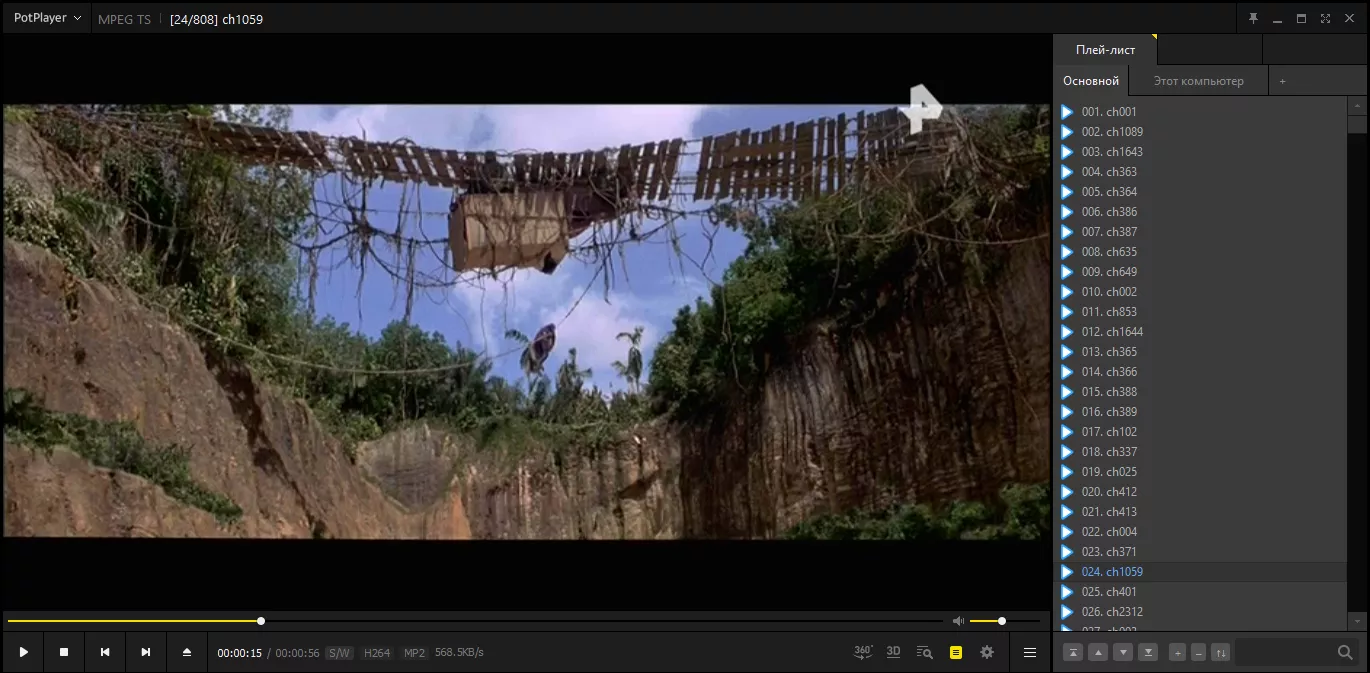Screen dimensions: 1370x673
Task: Click the playlist search input field
Action: [x=1285, y=652]
